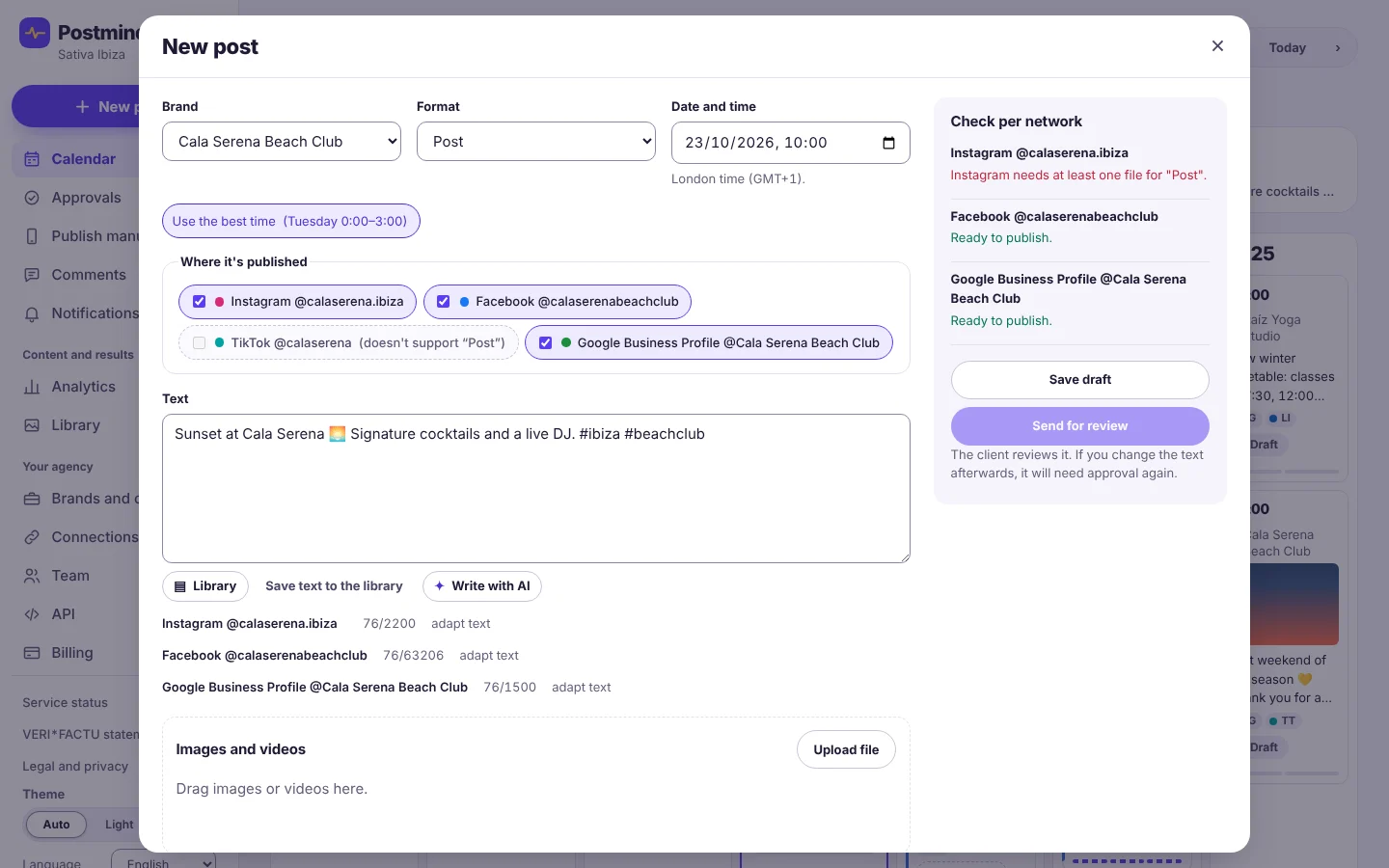Toggle the TikTok @calaserena checkbox
The image size is (1389, 868).
[200, 343]
